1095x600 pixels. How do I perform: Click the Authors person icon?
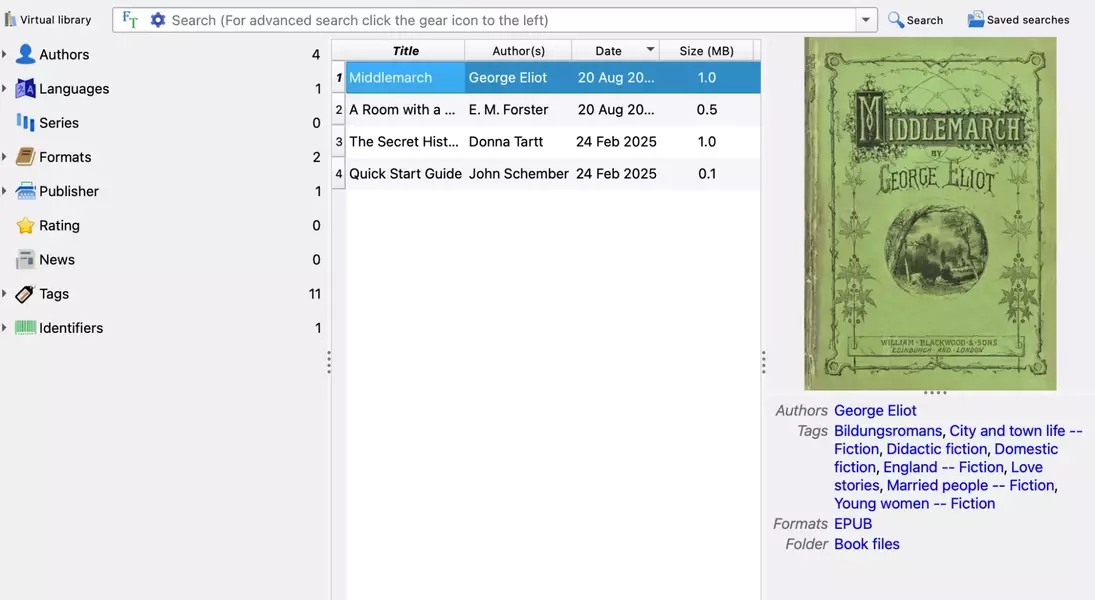25,55
